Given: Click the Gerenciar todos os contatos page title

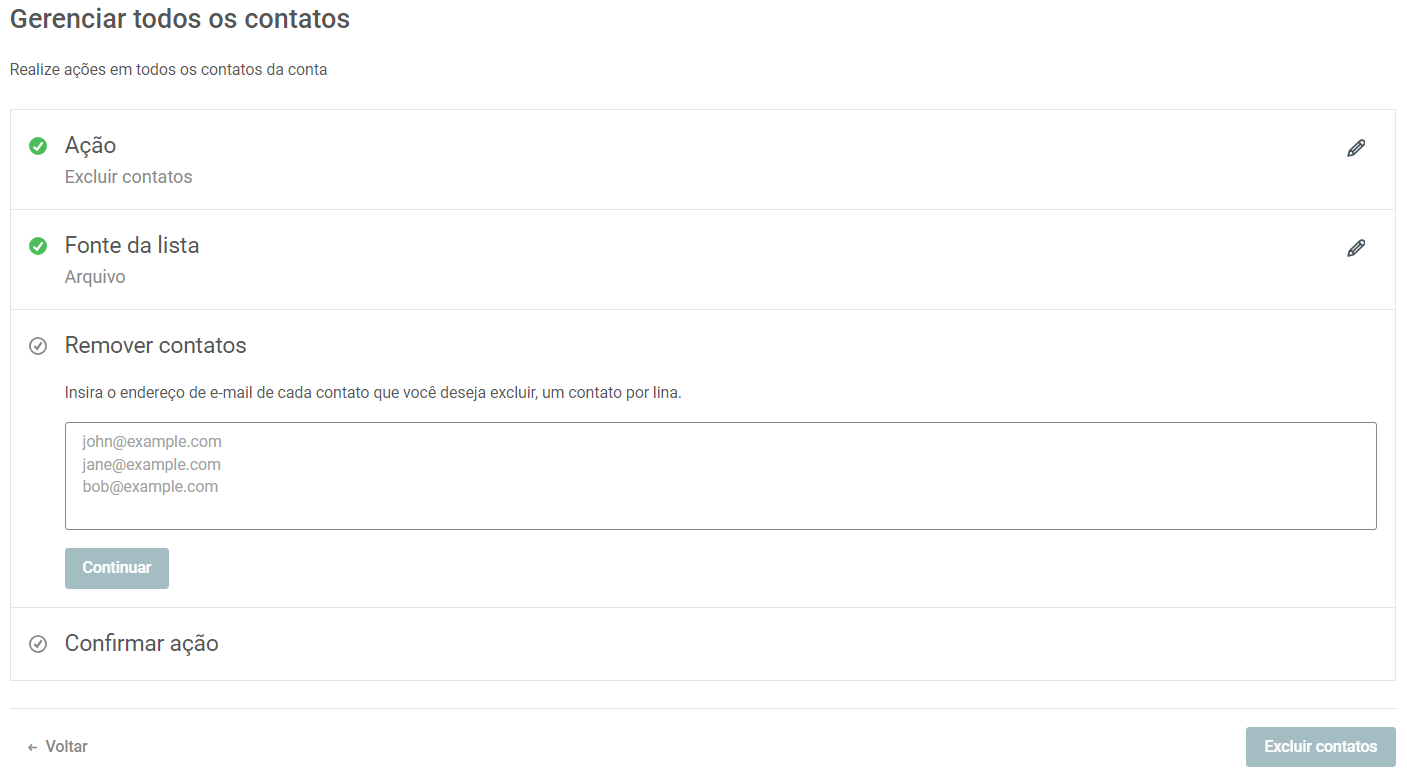Looking at the screenshot, I should (180, 18).
